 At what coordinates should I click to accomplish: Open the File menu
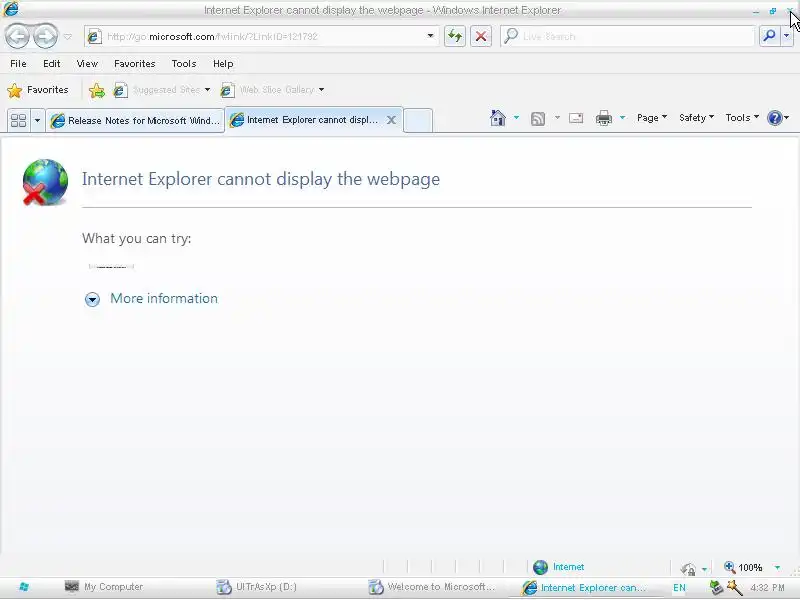point(18,64)
